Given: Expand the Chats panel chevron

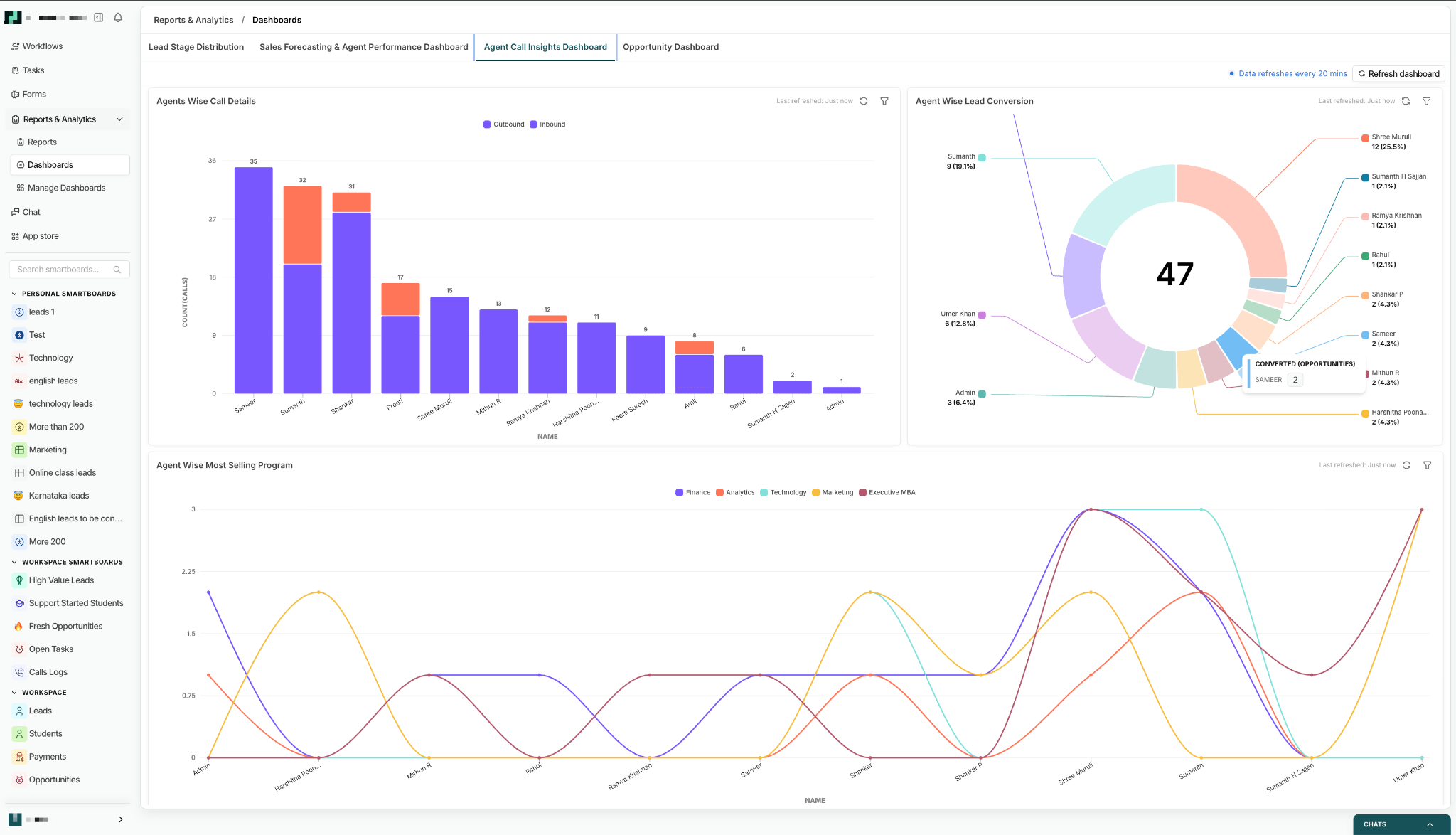Looking at the screenshot, I should pos(1430,824).
